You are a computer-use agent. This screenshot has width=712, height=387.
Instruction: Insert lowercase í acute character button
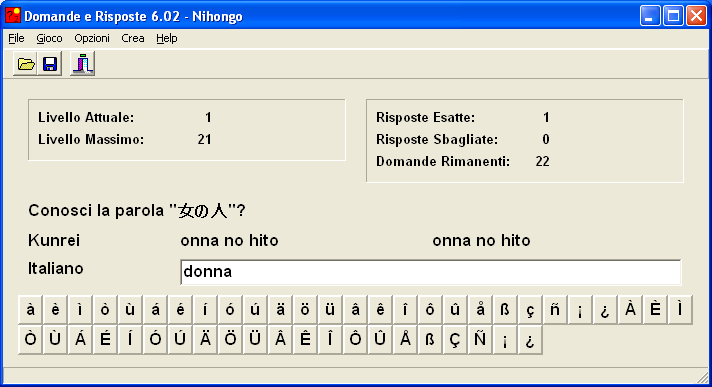click(205, 310)
